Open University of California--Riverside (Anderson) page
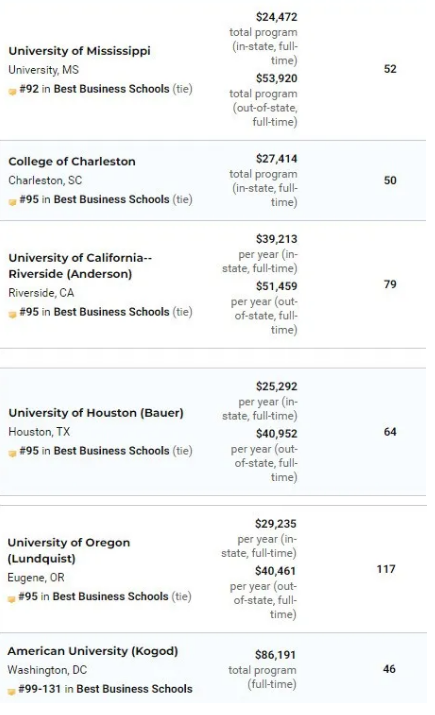This screenshot has height=715, width=435. tap(80, 266)
